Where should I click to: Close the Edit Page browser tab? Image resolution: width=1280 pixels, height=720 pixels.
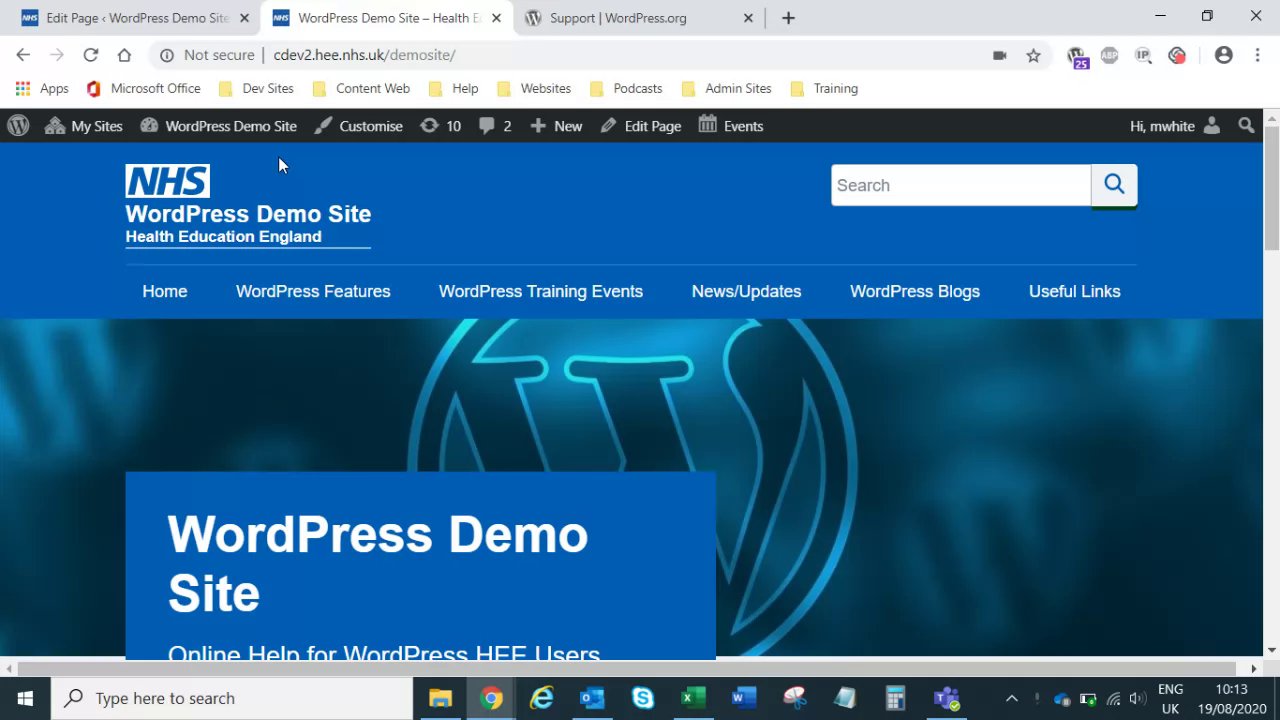244,18
